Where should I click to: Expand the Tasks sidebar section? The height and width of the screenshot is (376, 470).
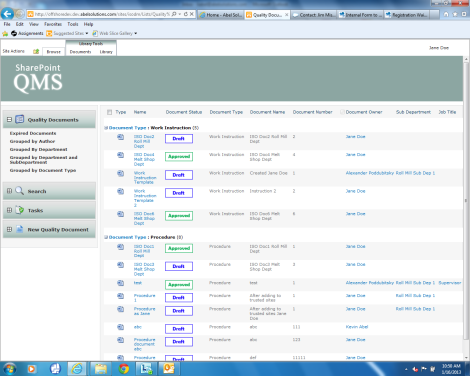click(9, 210)
